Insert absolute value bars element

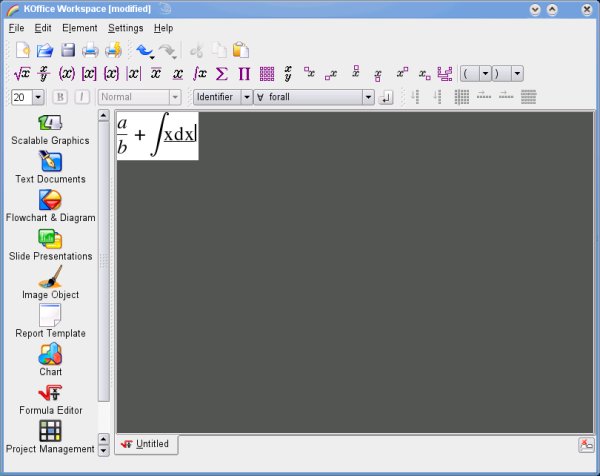click(x=133, y=73)
